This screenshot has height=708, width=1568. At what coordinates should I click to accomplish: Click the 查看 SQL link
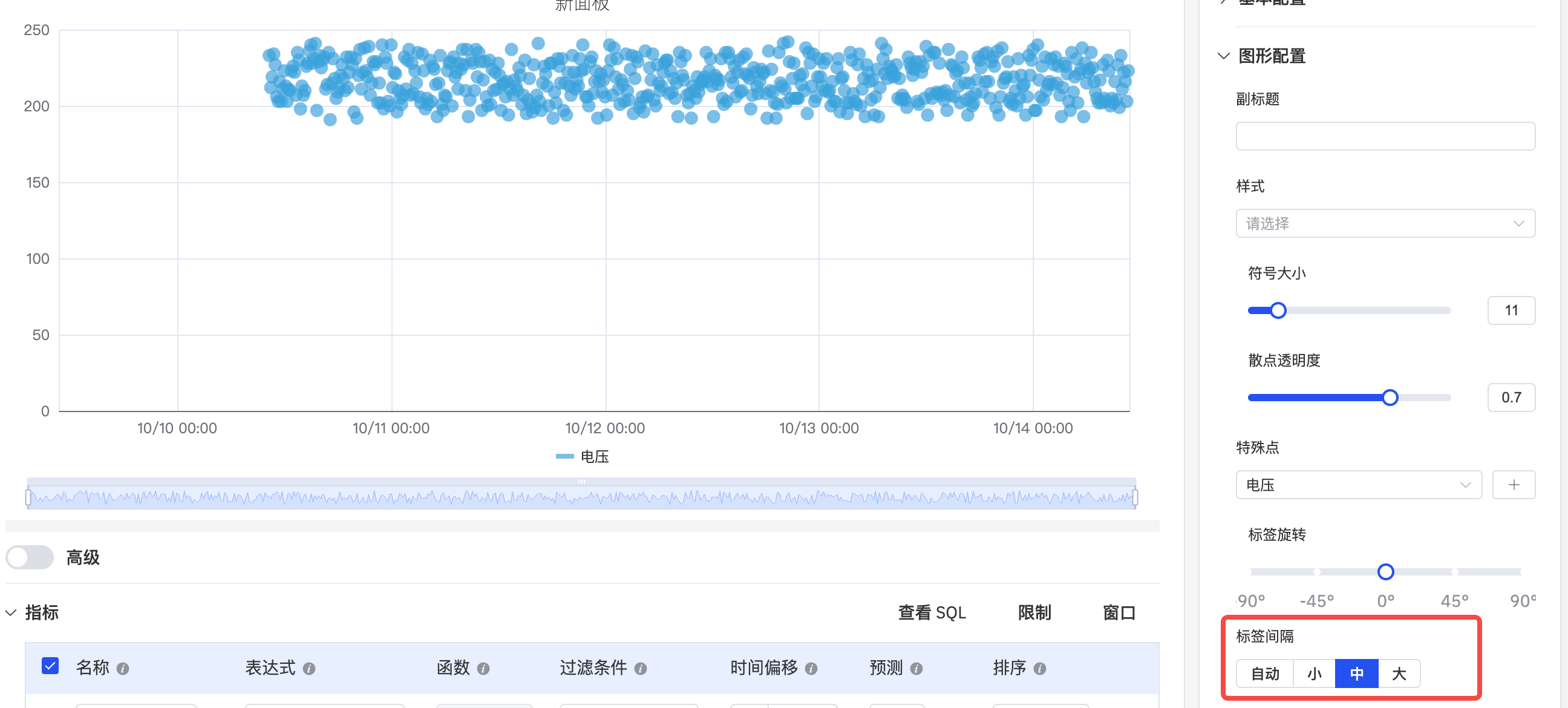(932, 612)
